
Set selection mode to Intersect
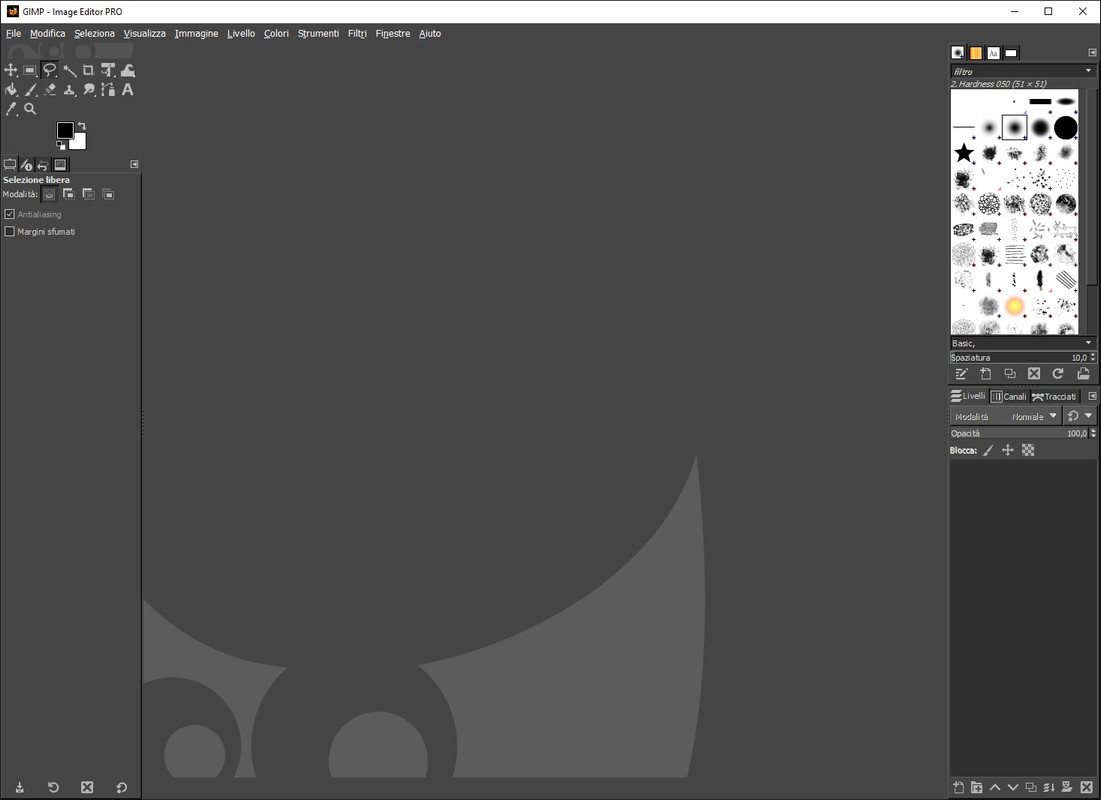click(108, 195)
